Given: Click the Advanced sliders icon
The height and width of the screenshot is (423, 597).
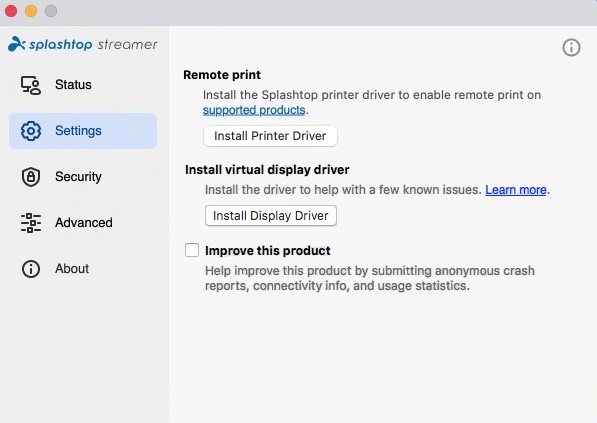Looking at the screenshot, I should 30,223.
